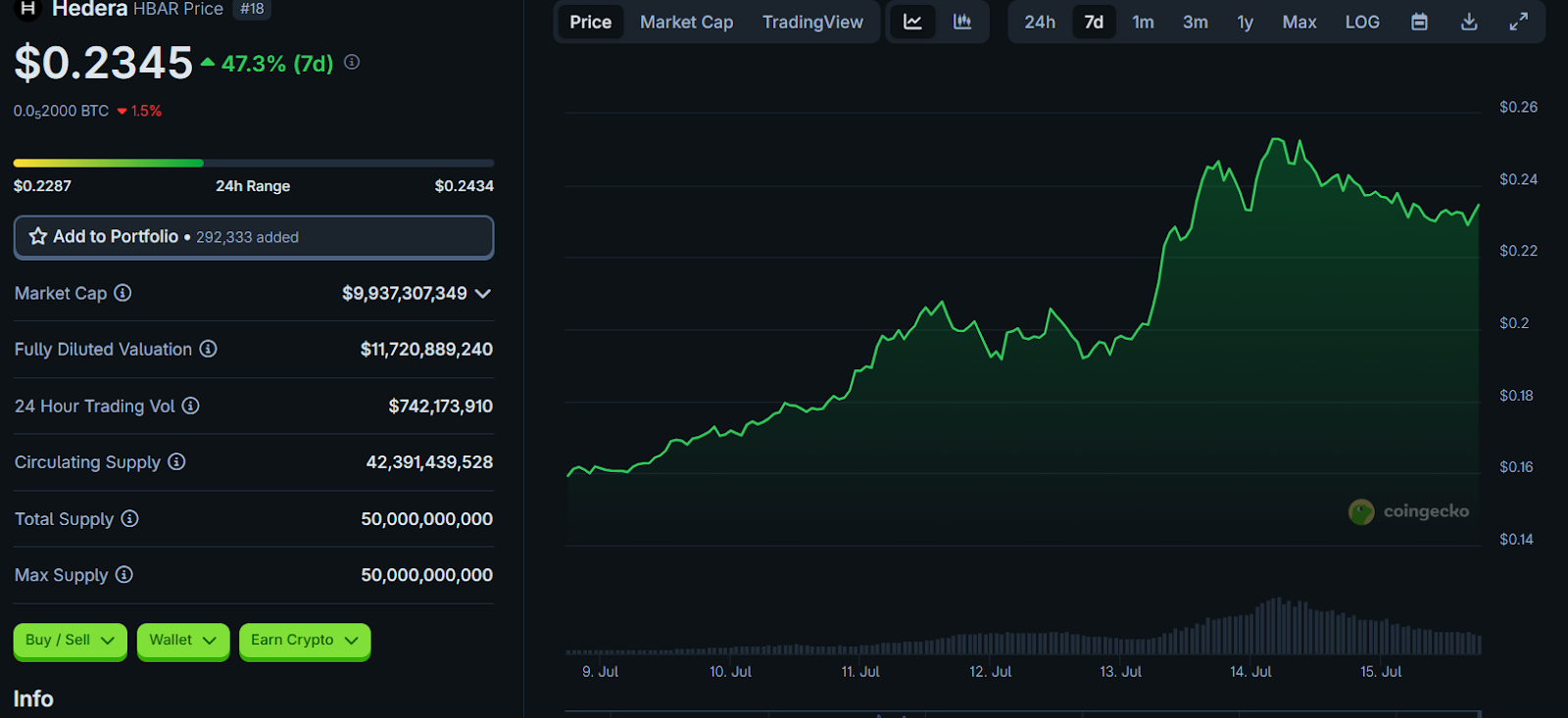This screenshot has height=718, width=1568.
Task: Open the Buy / Sell dropdown
Action: coord(70,641)
